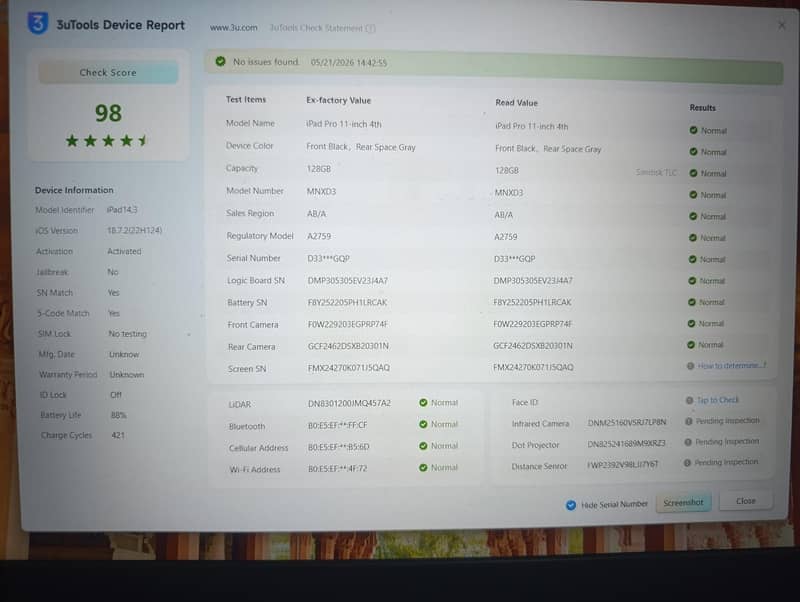The image size is (800, 602).
Task: Click the Ex-factory Front Camera 'F0W229203EGPRP74F'
Action: coord(347,324)
